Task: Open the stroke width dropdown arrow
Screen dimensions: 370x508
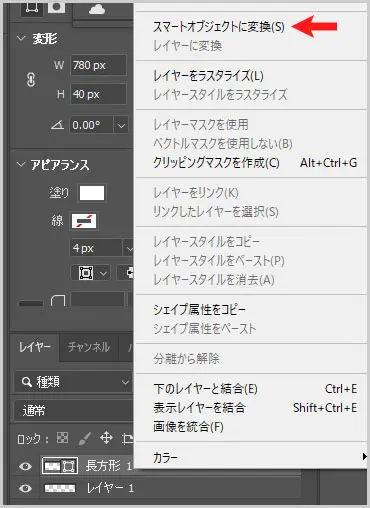Action: pos(129,248)
